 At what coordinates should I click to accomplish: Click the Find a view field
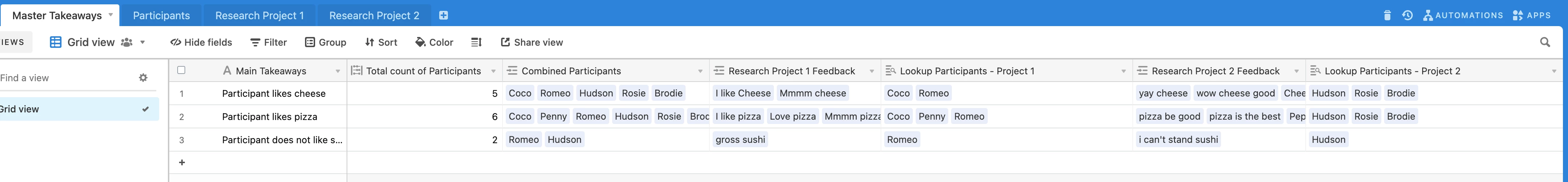point(61,78)
